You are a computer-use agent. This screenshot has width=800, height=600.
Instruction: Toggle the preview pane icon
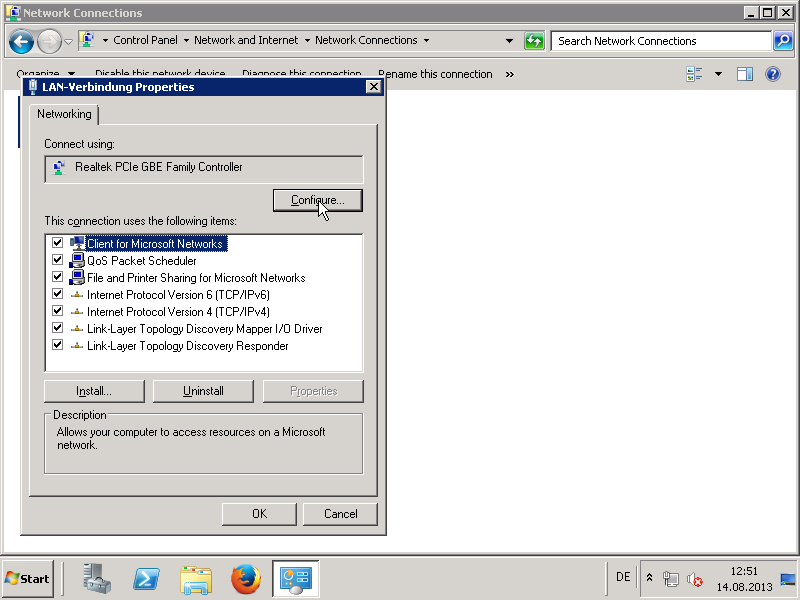pos(745,74)
